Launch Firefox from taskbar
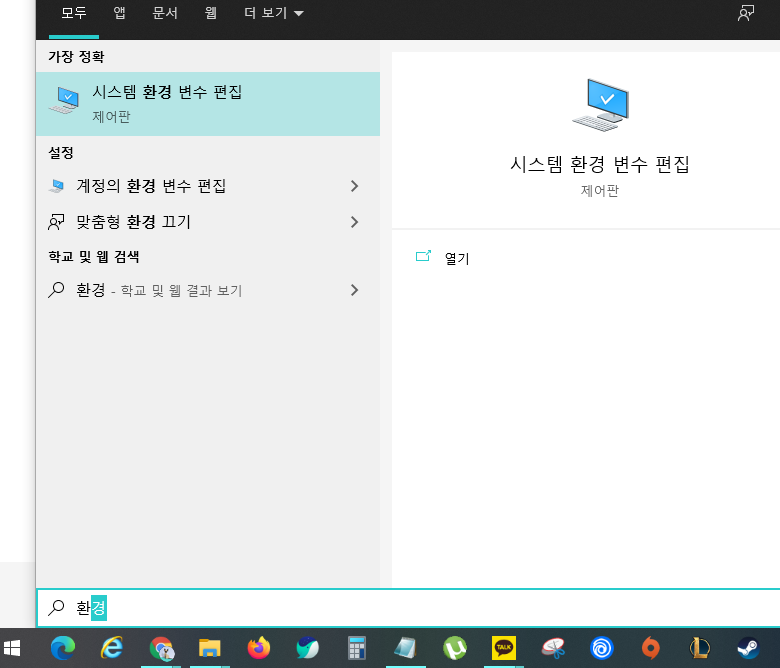This screenshot has height=668, width=780. click(x=259, y=648)
